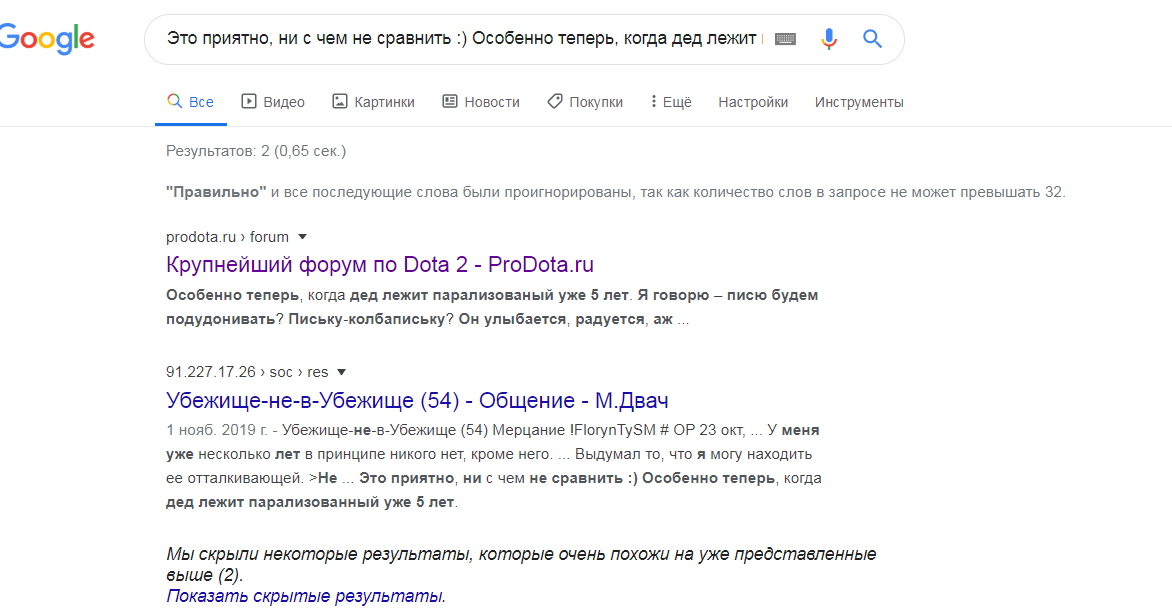Open Убежище-не-в-Убежище (54) - Общение - М.Двач result
The height and width of the screenshot is (613, 1172).
[417, 400]
